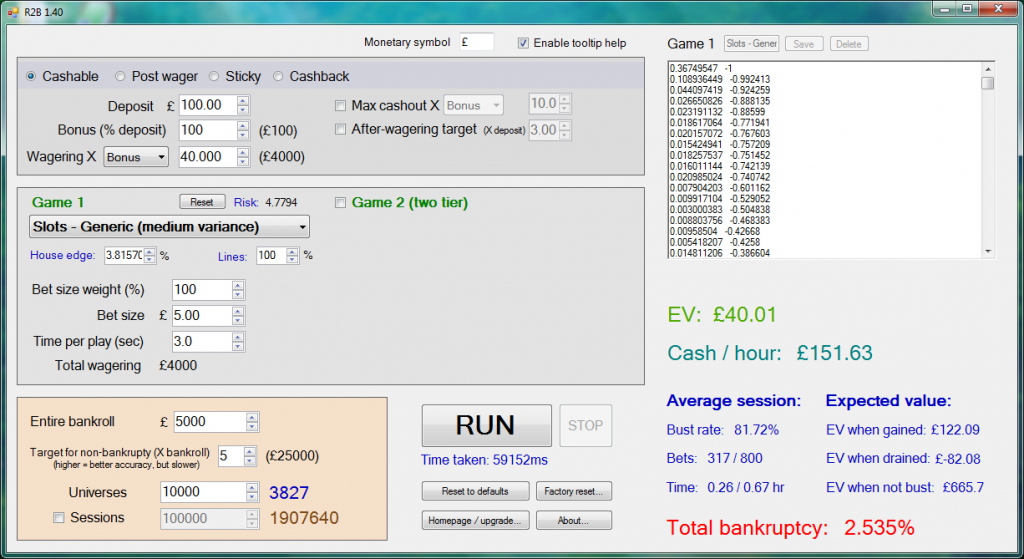Click the House edge spinner arrows
The width and height of the screenshot is (1024, 559).
tap(150, 255)
